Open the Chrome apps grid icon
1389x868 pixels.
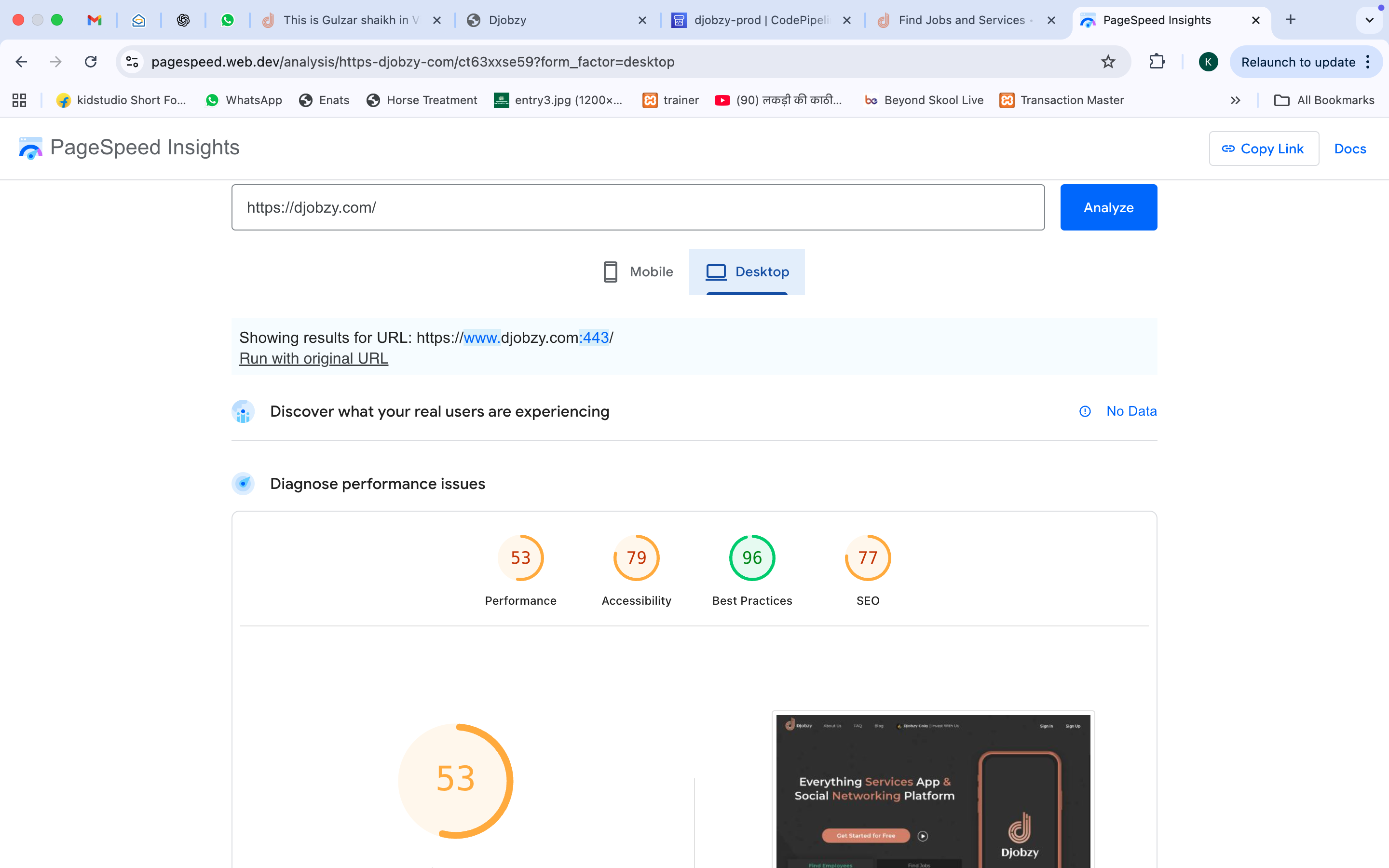pos(19,100)
